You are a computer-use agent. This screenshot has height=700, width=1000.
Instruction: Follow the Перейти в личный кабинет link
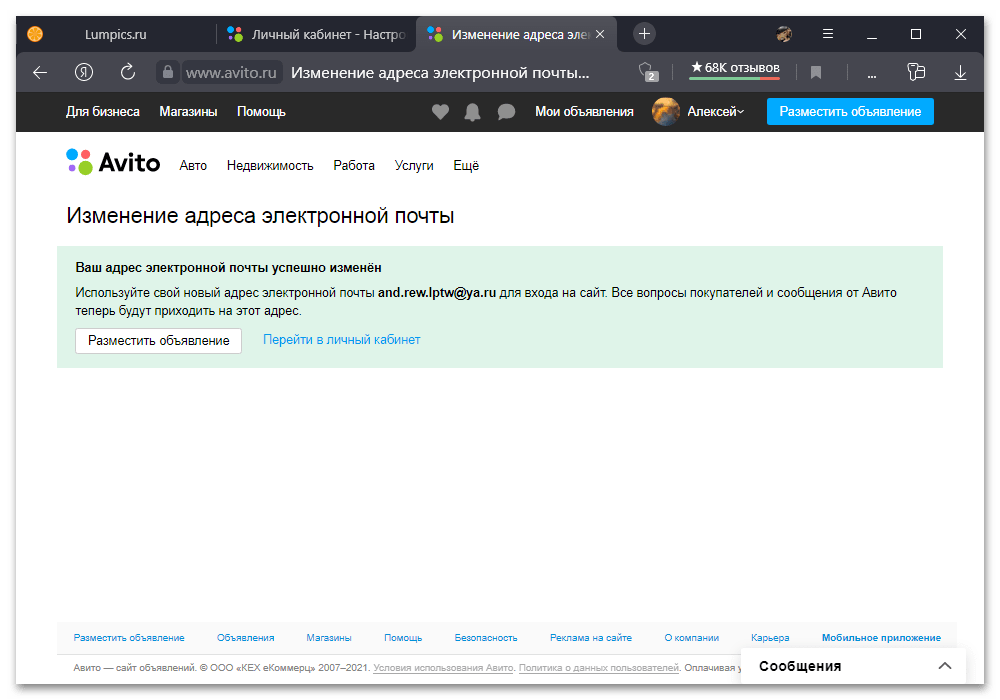tap(342, 340)
